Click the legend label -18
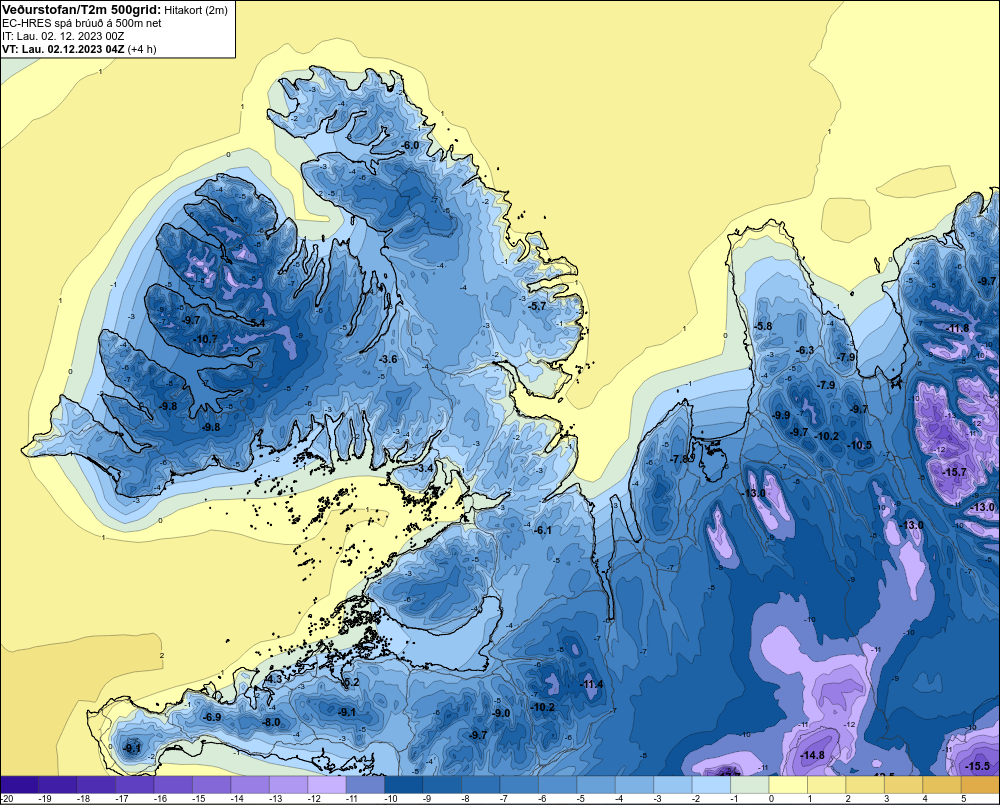This screenshot has width=1000, height=805. click(83, 799)
